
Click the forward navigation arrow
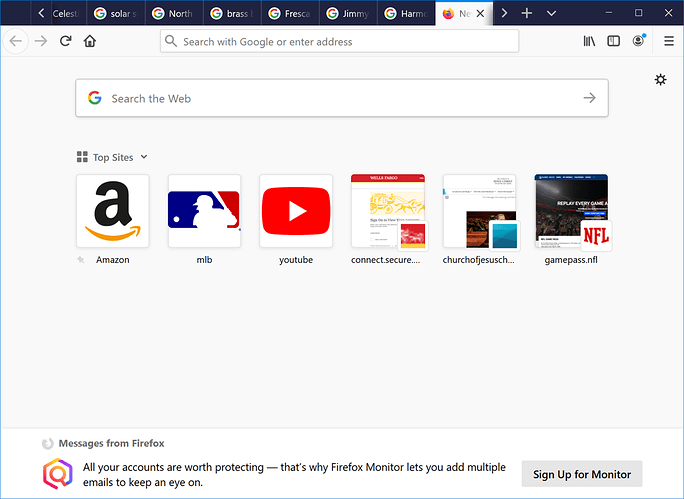[41, 41]
